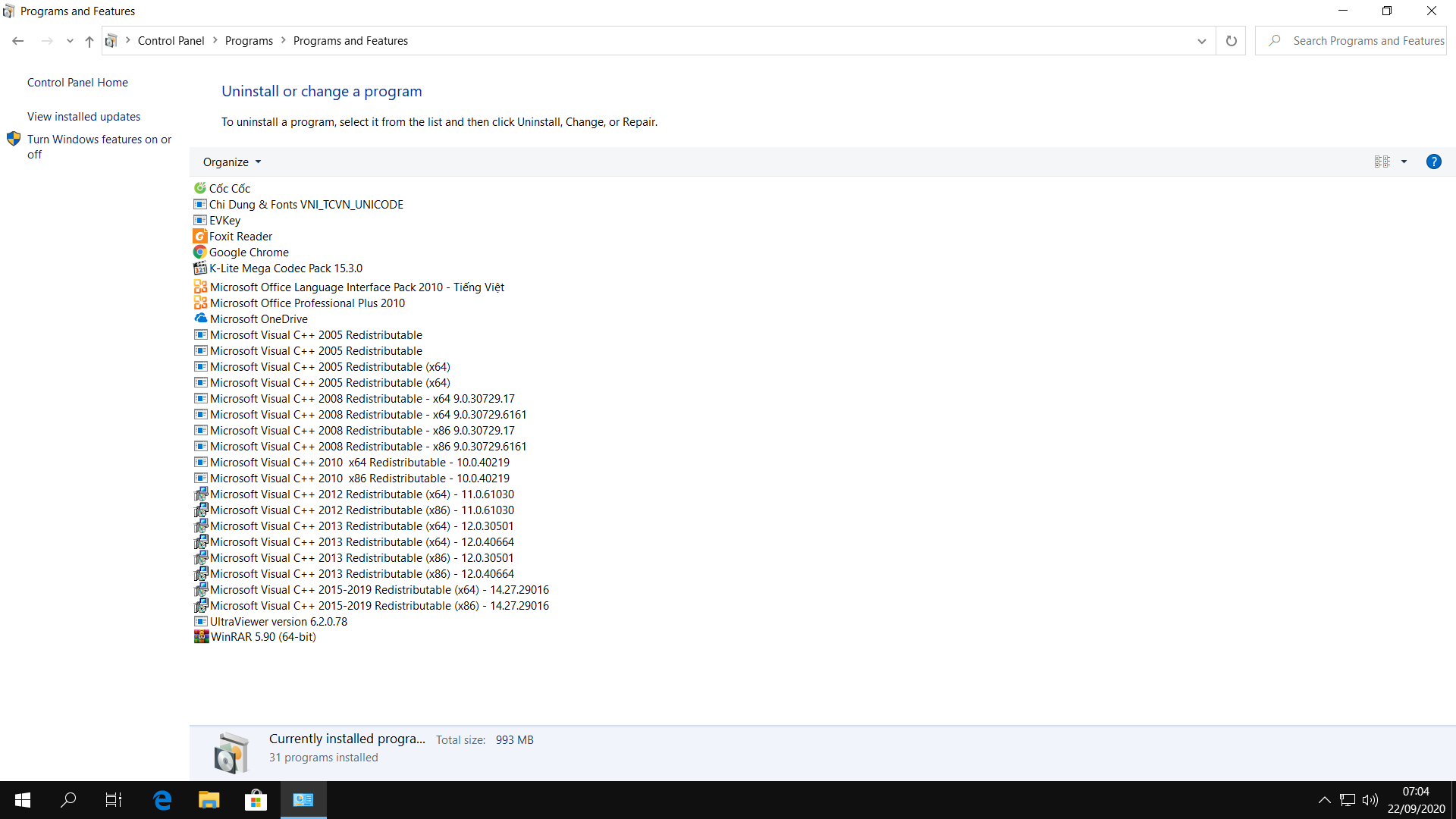Screen dimensions: 1456x819
Task: Click the network tray icon
Action: tap(1348, 800)
